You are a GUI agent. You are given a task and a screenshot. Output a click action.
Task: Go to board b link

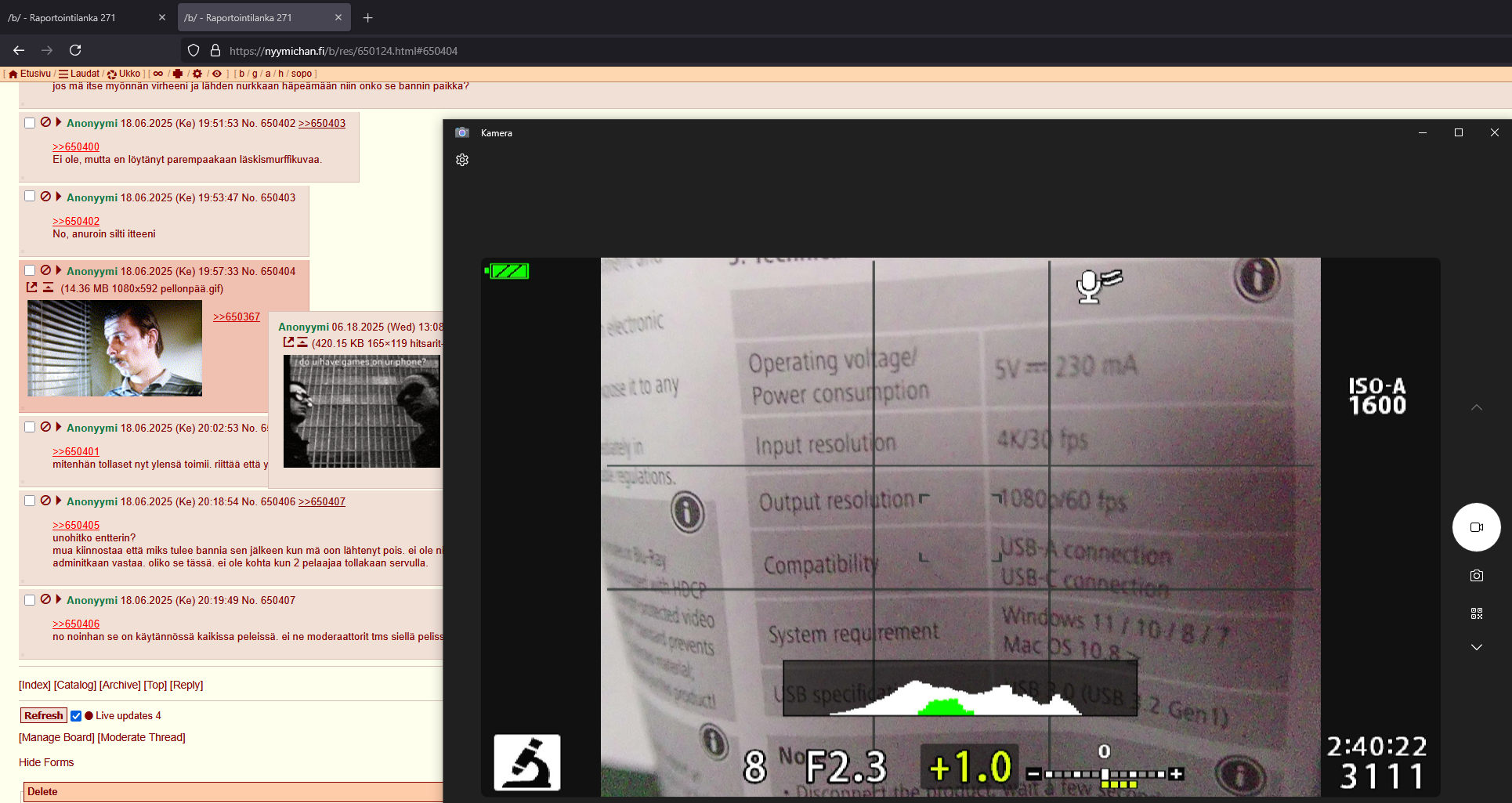click(241, 74)
